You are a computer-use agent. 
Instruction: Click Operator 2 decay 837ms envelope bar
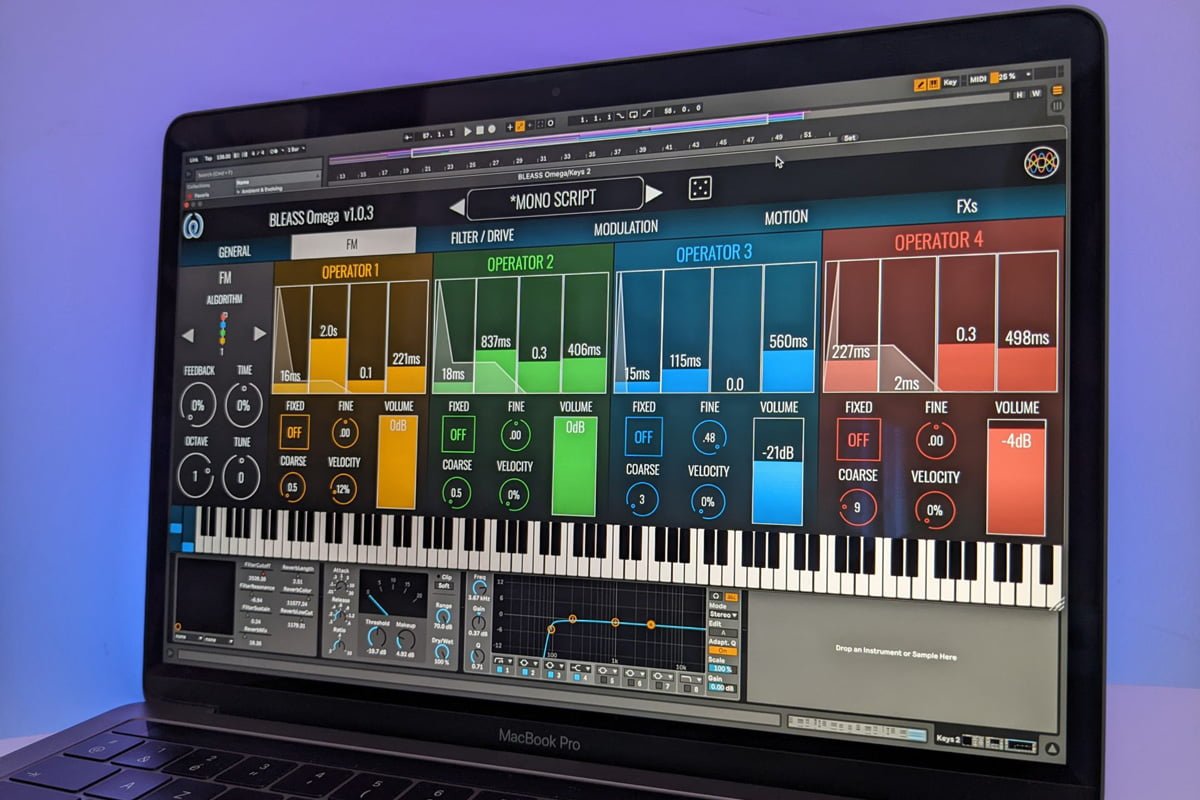[x=496, y=335]
